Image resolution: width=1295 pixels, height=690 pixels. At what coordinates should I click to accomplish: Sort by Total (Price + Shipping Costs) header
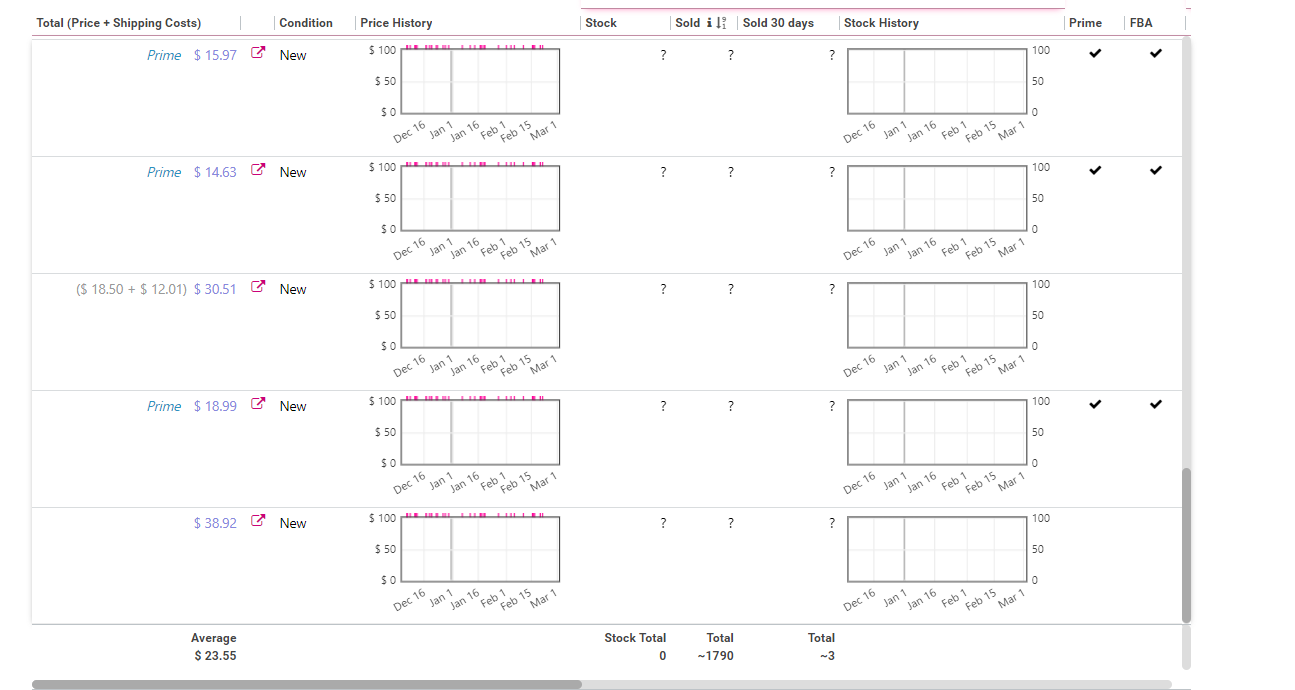(118, 23)
